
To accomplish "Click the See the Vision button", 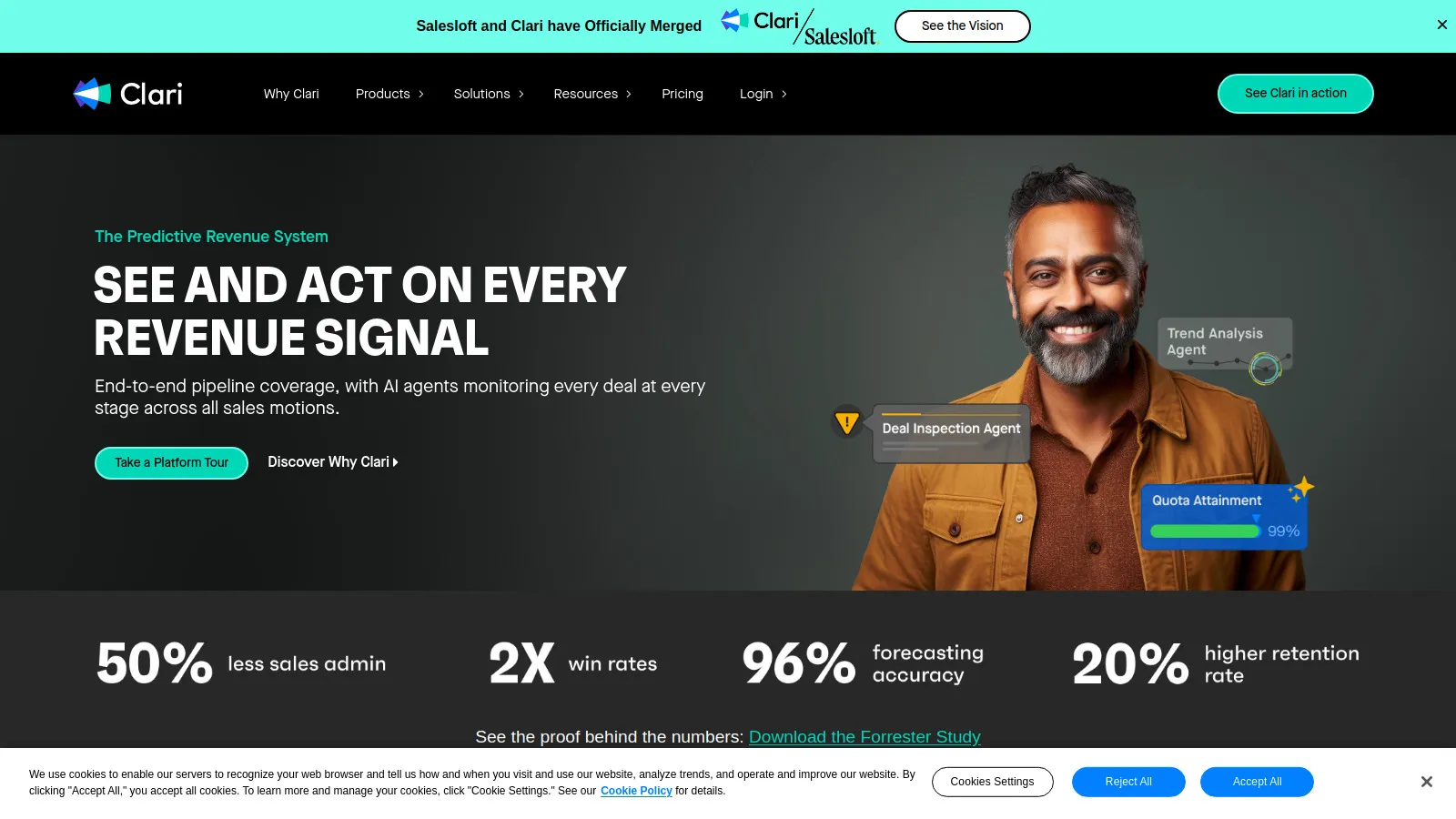I will [x=962, y=26].
